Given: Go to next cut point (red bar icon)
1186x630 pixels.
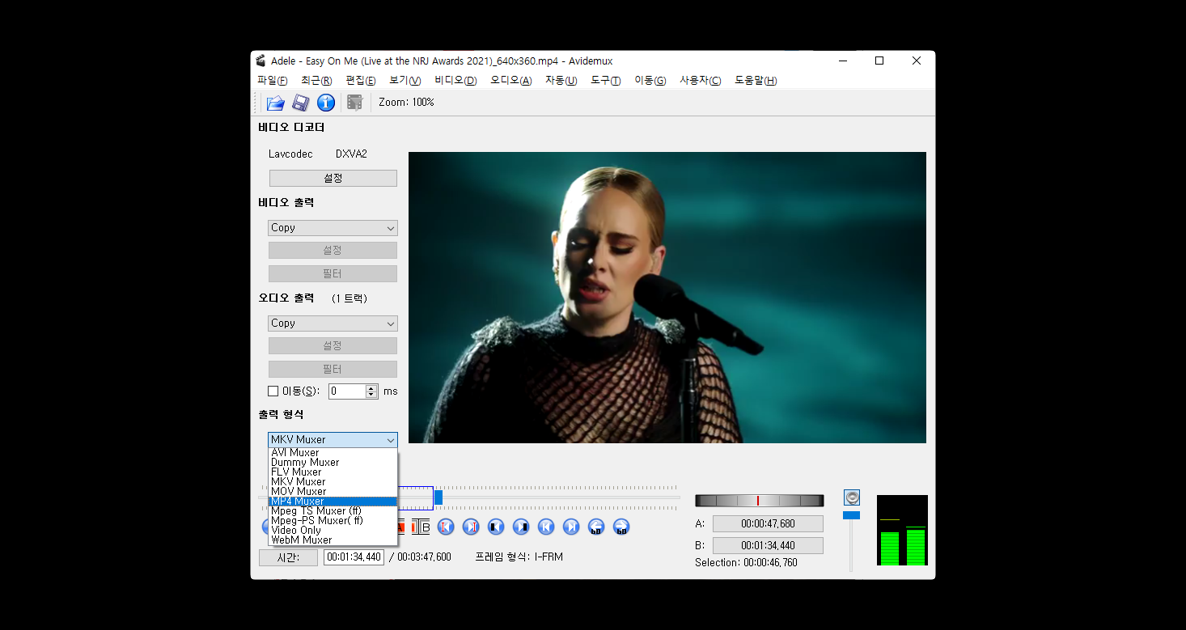Looking at the screenshot, I should coord(470,527).
